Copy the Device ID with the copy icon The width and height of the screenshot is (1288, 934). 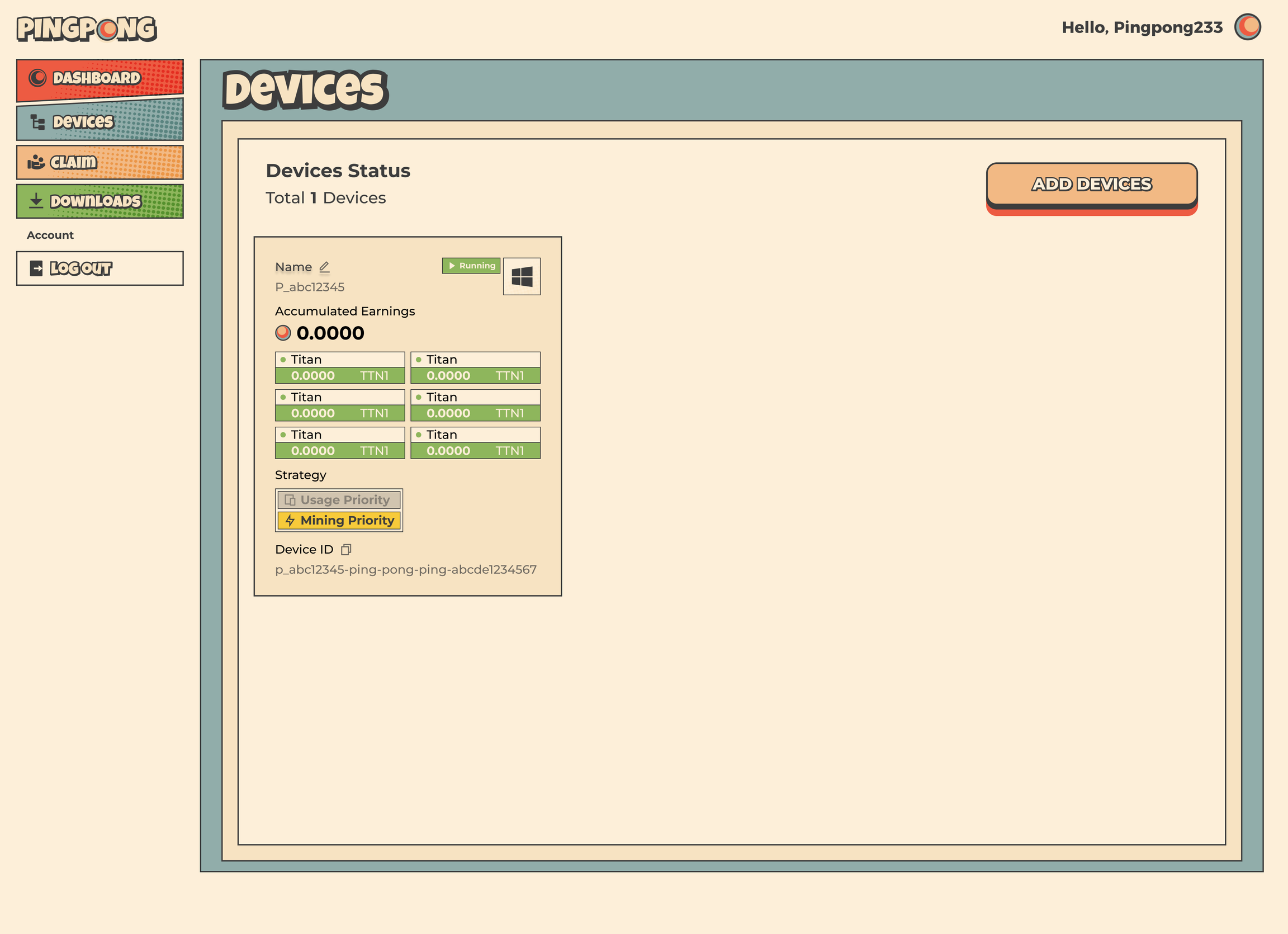tap(346, 549)
